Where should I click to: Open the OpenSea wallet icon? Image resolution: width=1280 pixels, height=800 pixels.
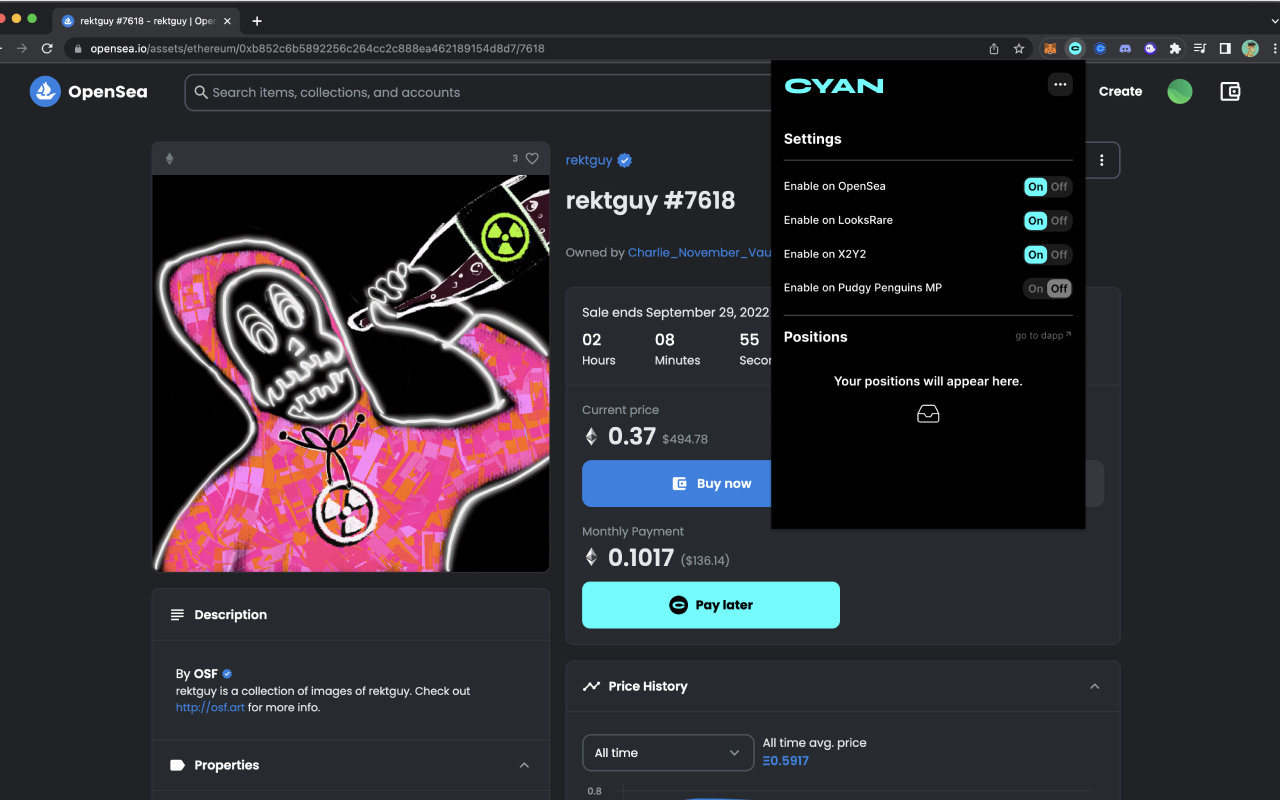[1231, 92]
